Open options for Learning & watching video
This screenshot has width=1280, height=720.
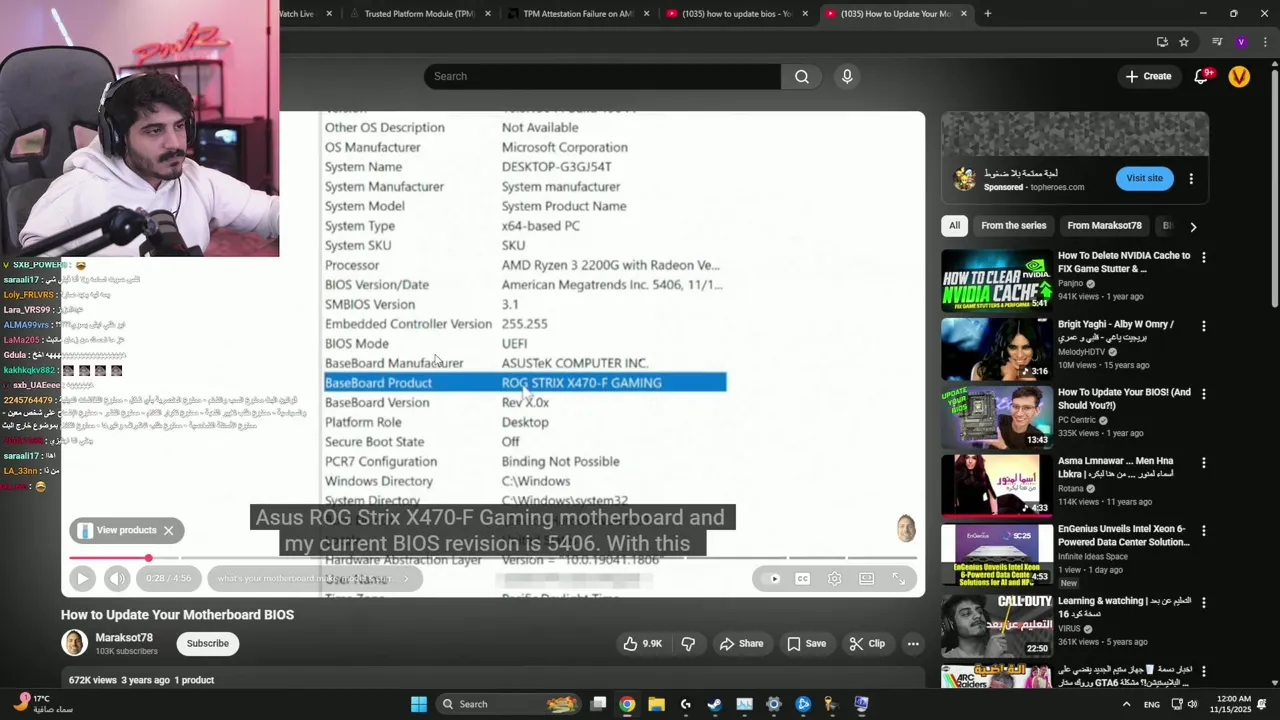point(1203,602)
